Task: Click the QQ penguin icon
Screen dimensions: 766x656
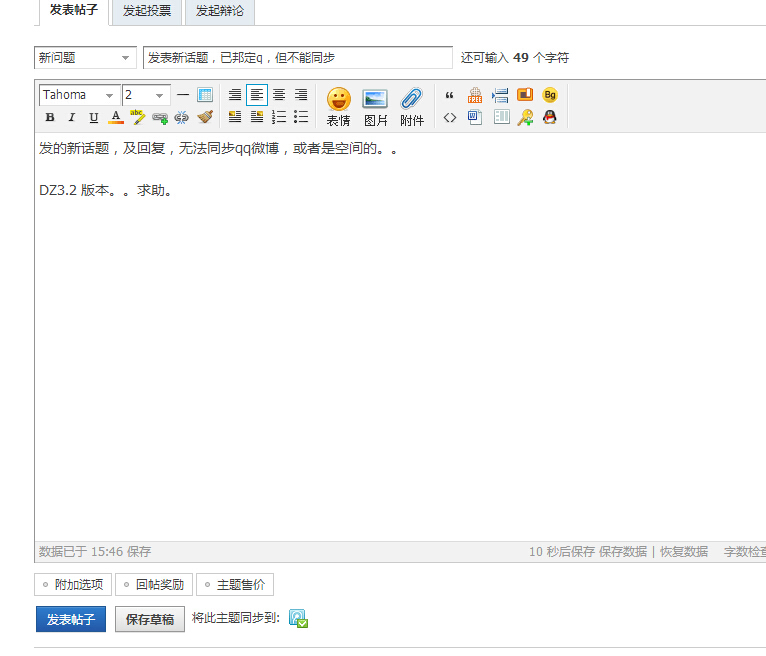Action: (550, 117)
